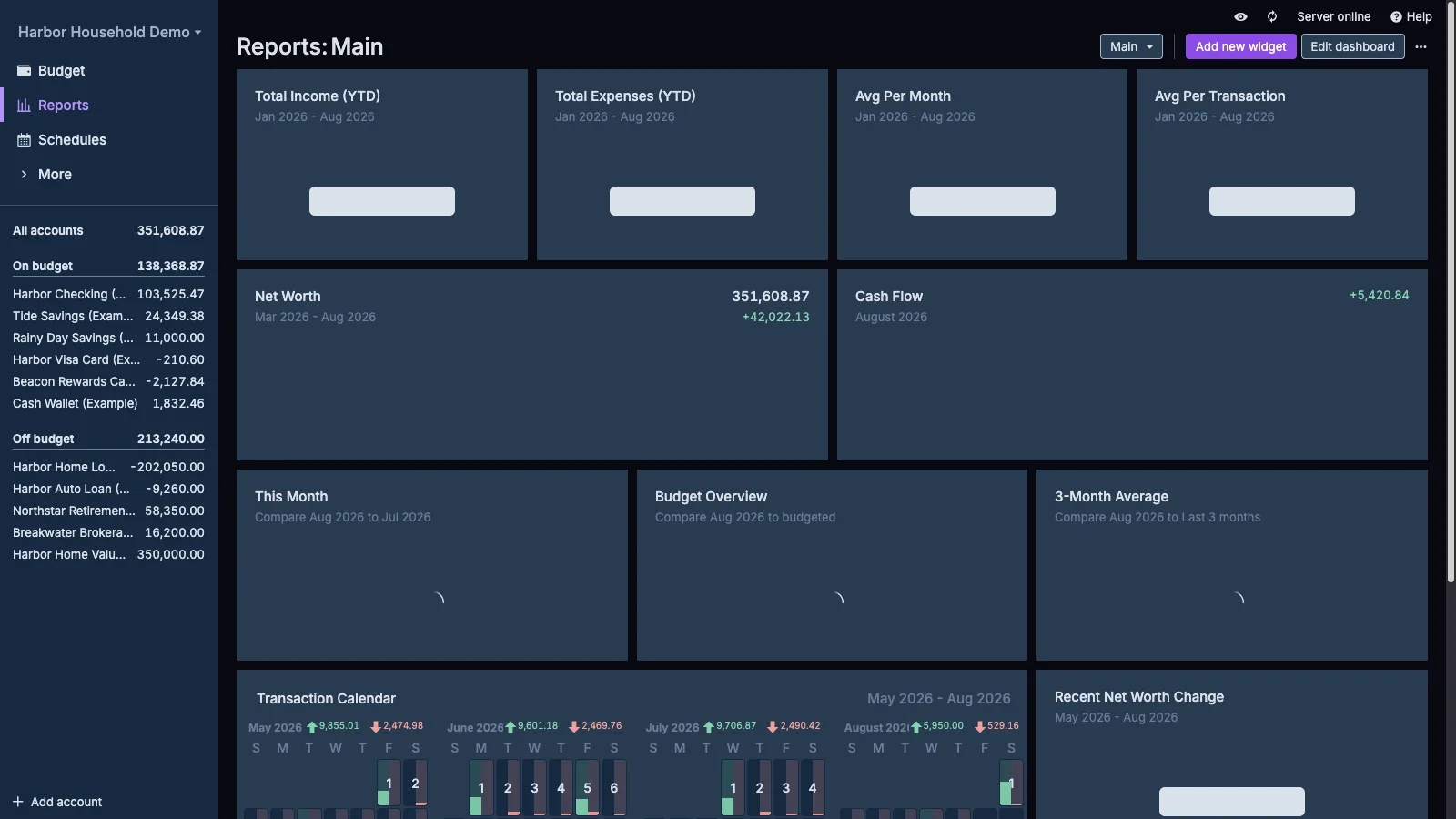Open Budget Overview widget
Viewport: 1456px width, 819px height.
coord(832,565)
